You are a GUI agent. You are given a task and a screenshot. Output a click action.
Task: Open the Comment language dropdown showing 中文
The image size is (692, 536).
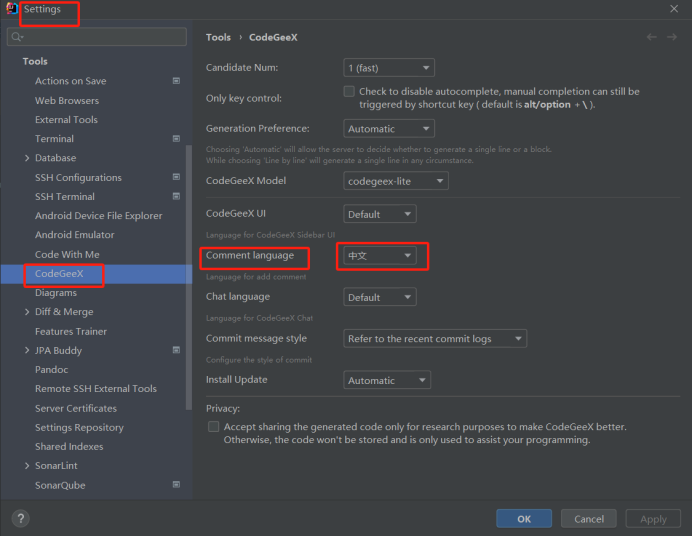380,255
